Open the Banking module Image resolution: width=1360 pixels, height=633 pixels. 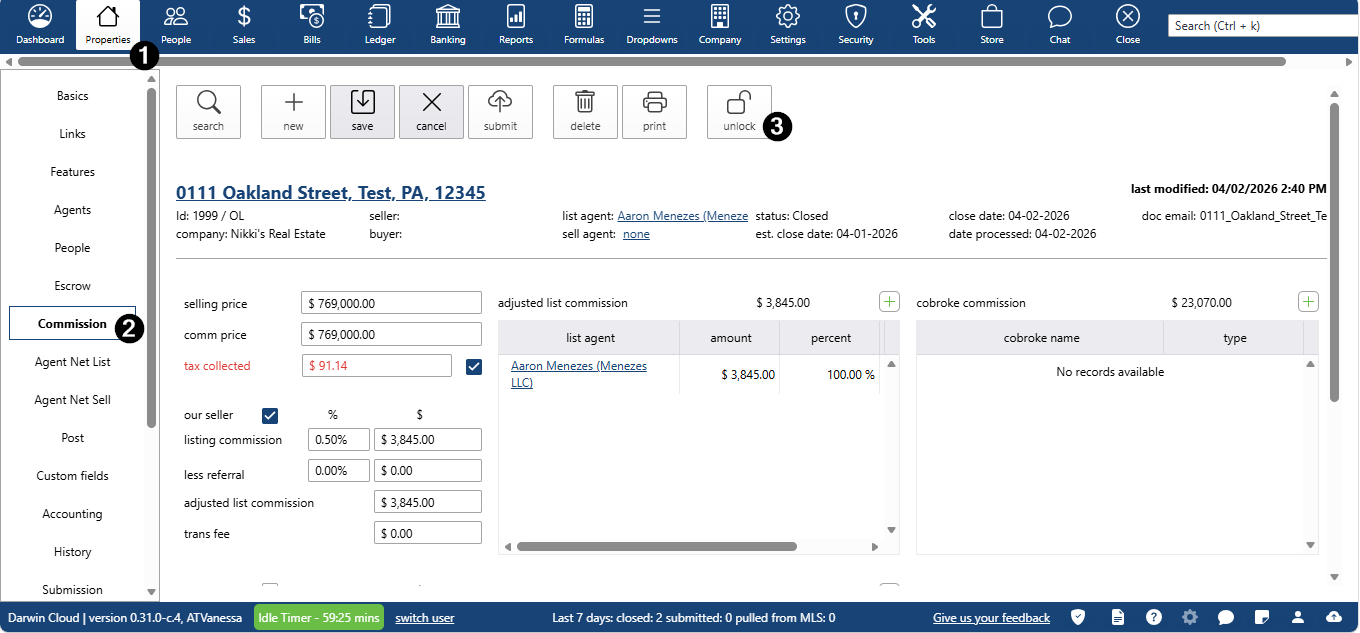click(448, 25)
